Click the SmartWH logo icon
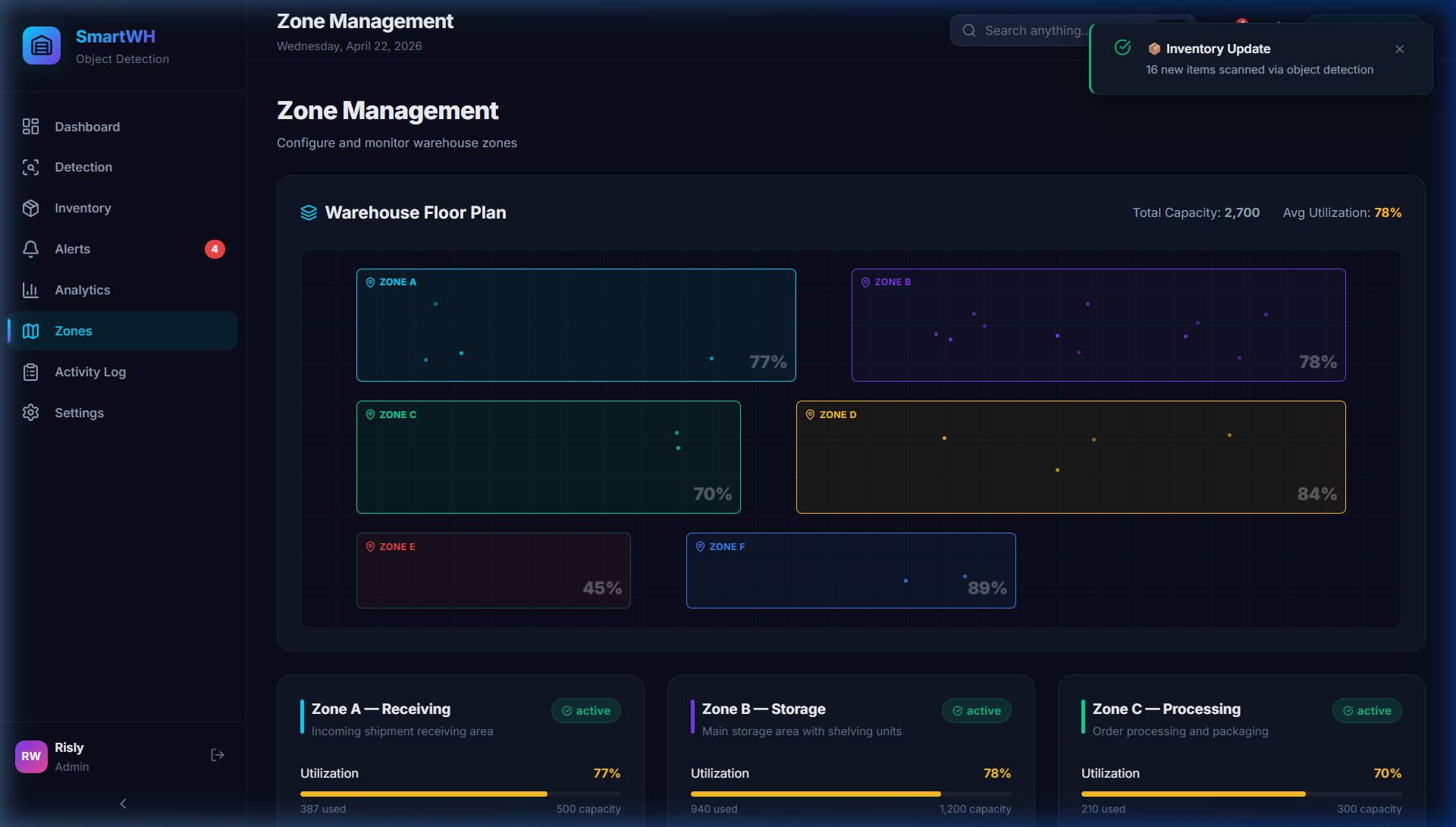 42,46
